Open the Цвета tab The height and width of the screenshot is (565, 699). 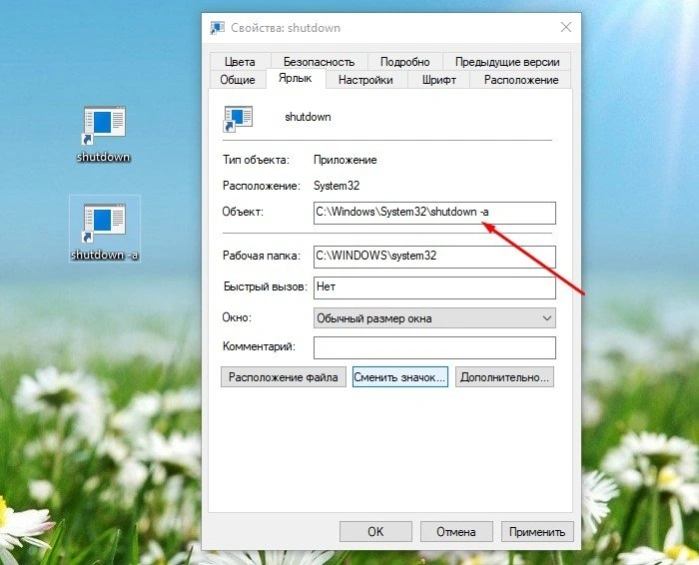(x=240, y=62)
